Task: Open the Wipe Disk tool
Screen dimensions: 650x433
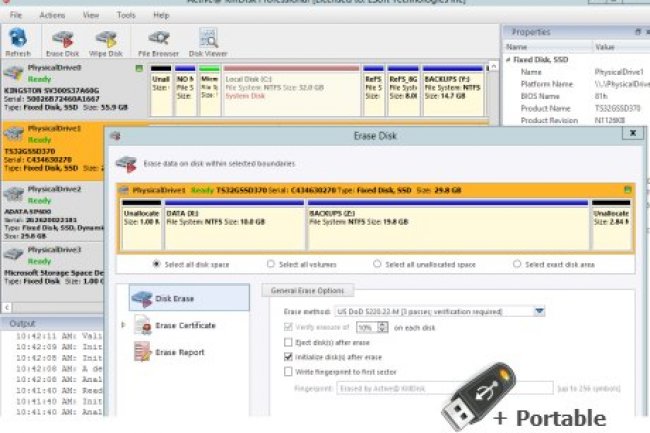Action: click(x=106, y=42)
